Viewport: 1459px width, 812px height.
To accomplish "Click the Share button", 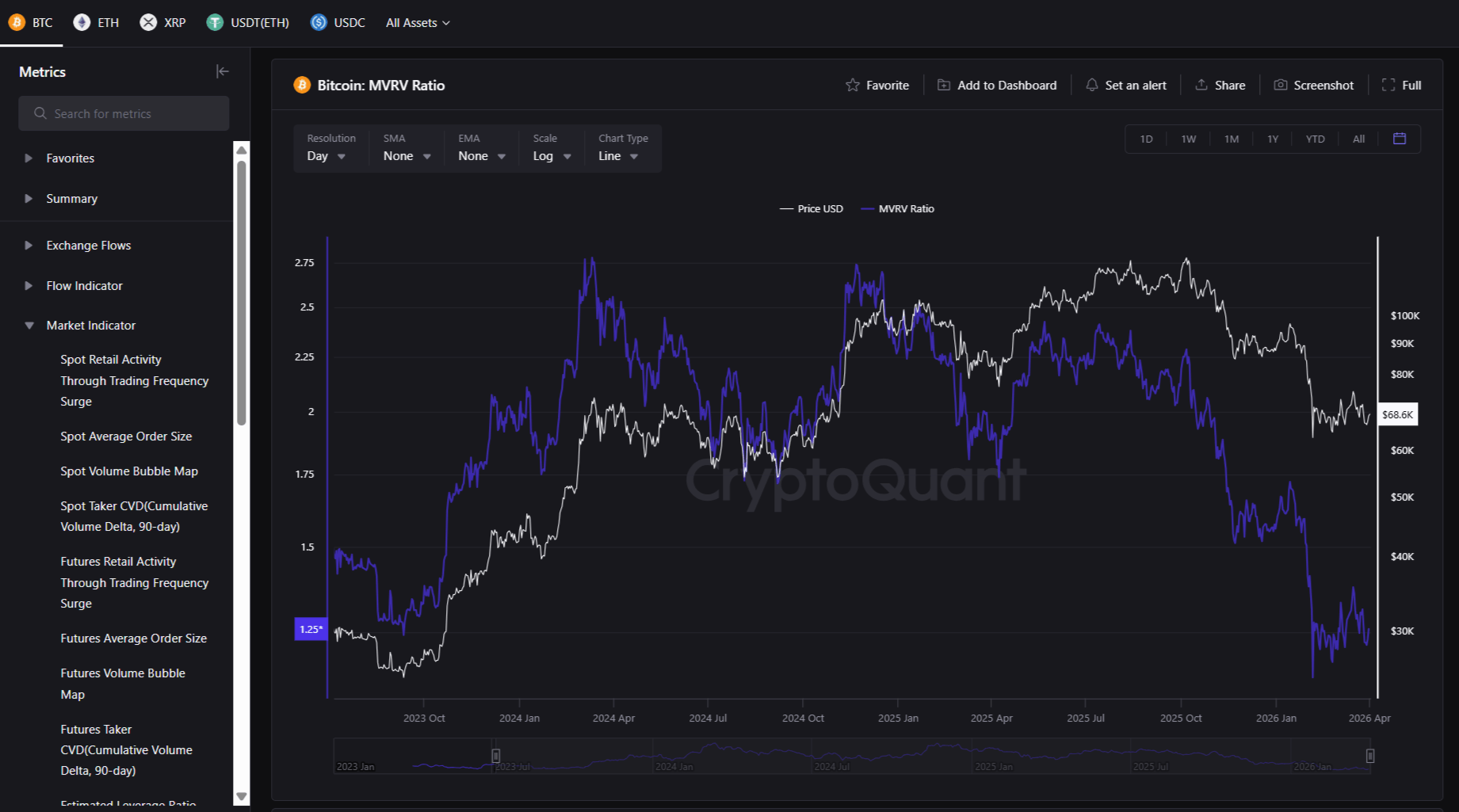I will pyautogui.click(x=1220, y=85).
